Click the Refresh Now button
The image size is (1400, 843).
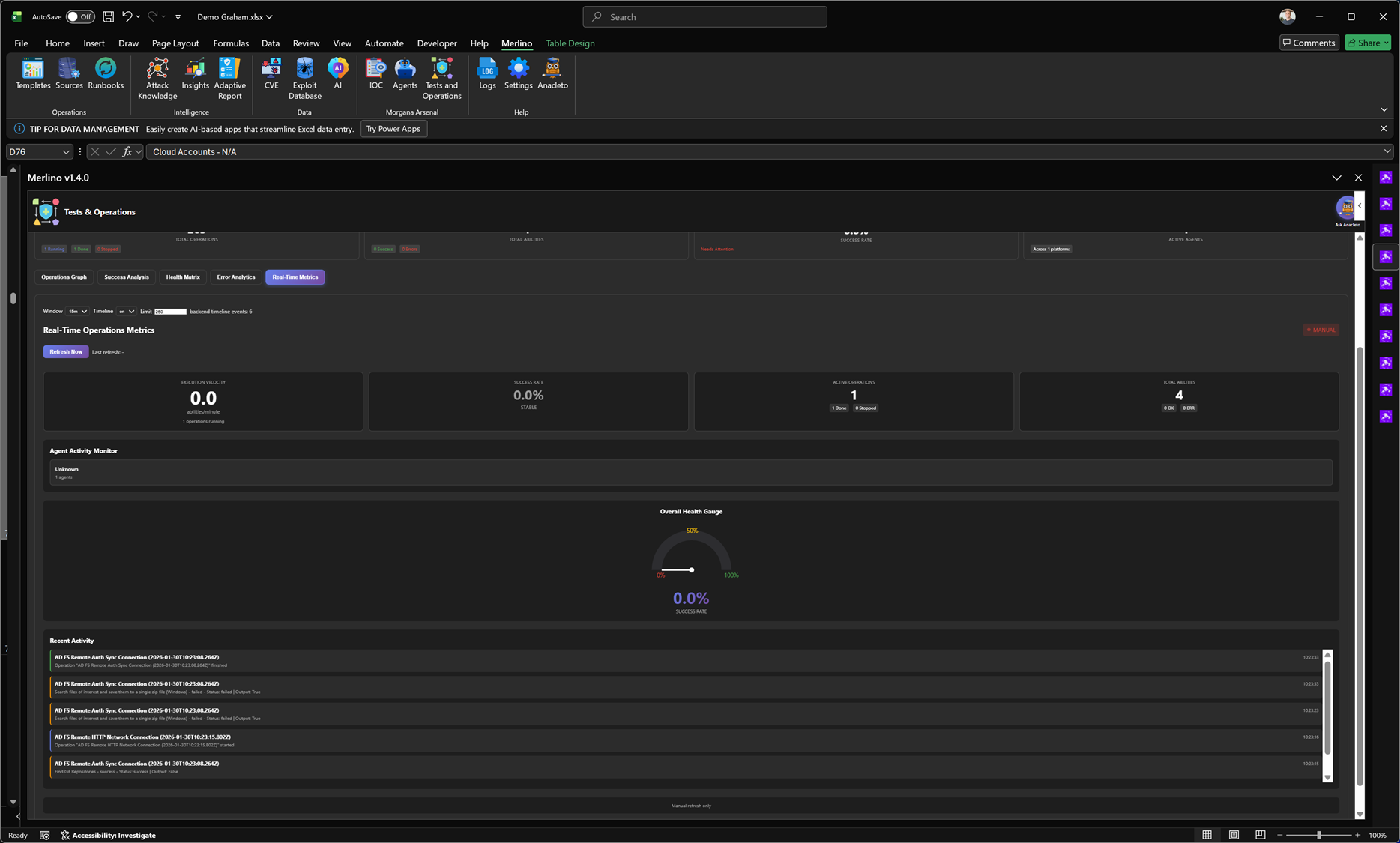pos(65,351)
